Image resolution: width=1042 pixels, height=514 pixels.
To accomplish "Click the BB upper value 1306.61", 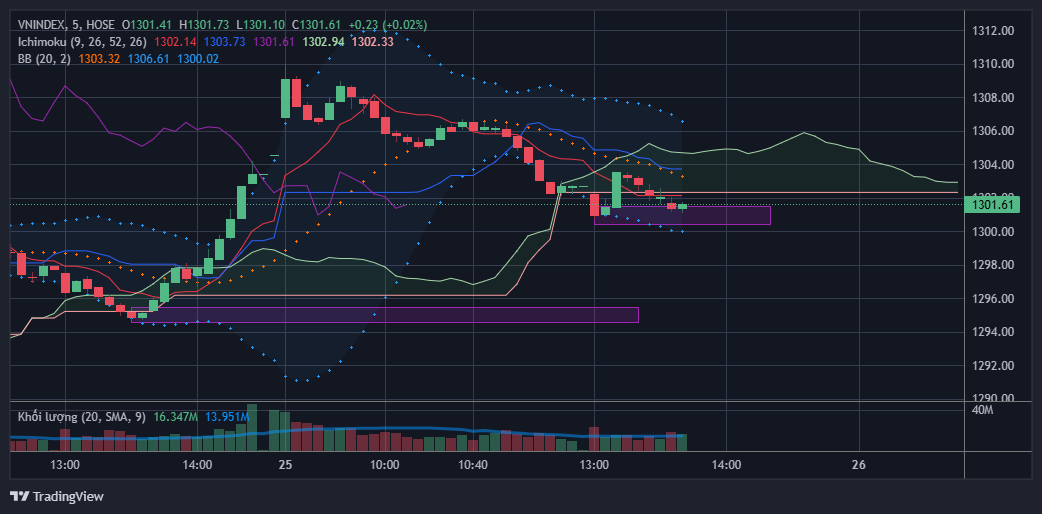I will point(149,59).
